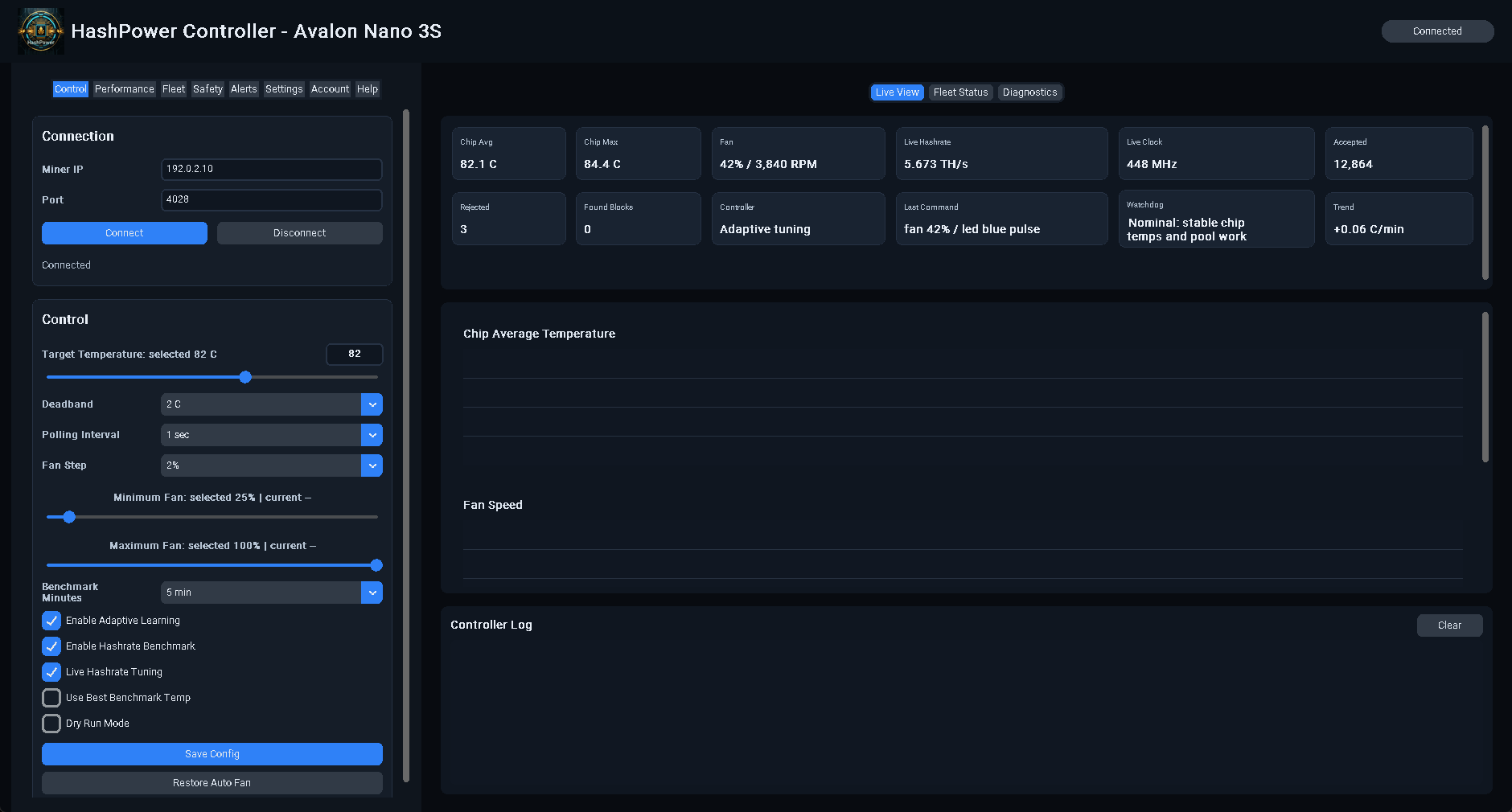Open the Help tab
1512x812 pixels.
(x=368, y=89)
